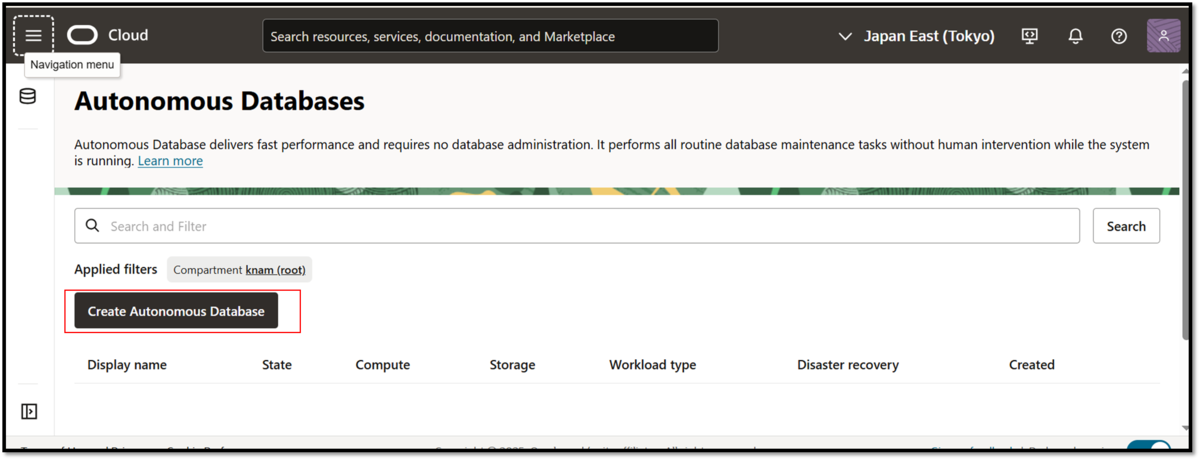The image size is (1200, 460).
Task: Click the database icon in left sidebar
Action: 28,97
